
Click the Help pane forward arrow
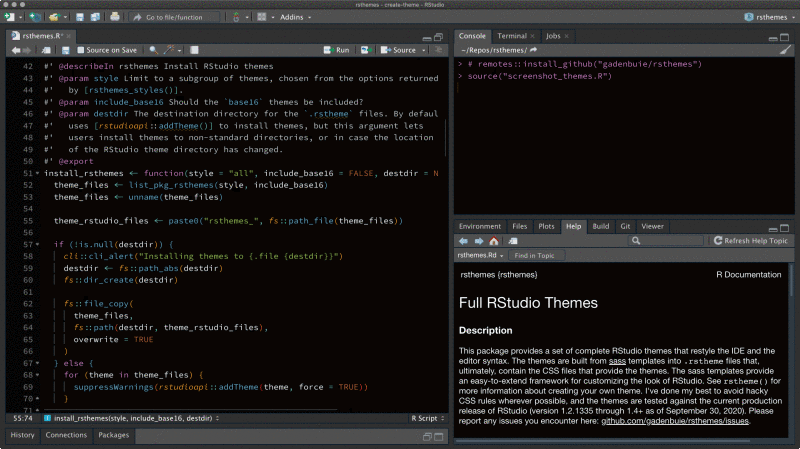point(479,241)
